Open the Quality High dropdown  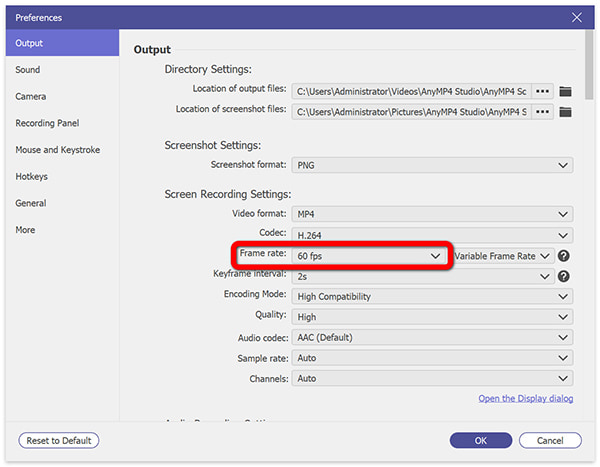point(432,317)
